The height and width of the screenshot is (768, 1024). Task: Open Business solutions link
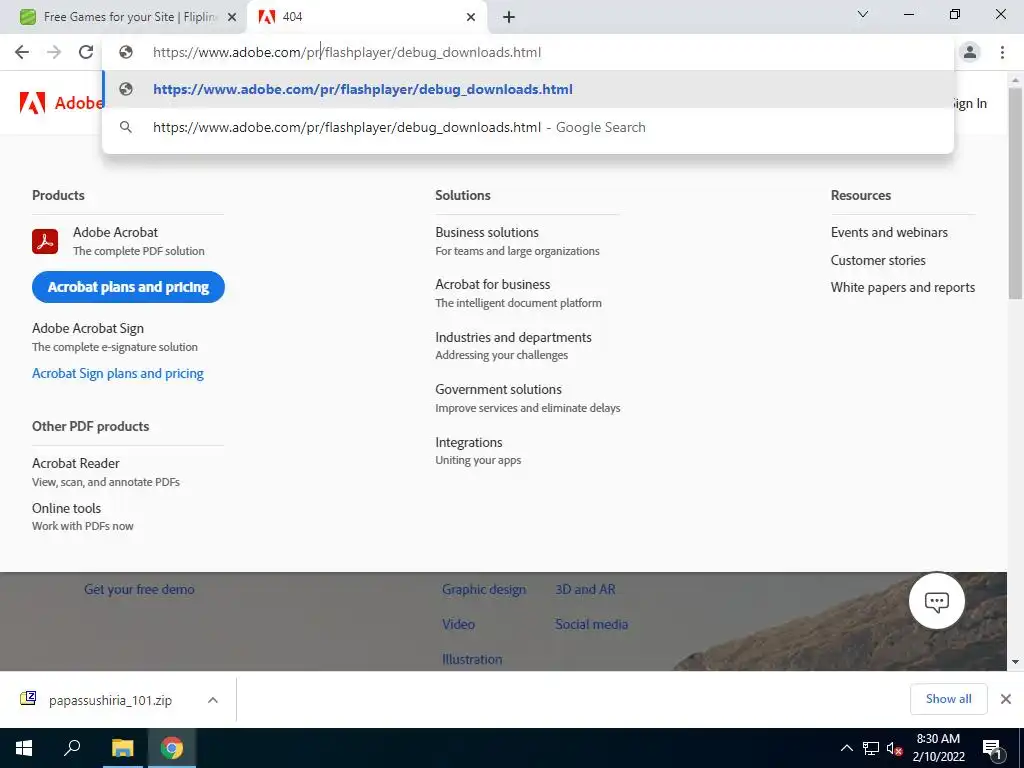(x=487, y=232)
